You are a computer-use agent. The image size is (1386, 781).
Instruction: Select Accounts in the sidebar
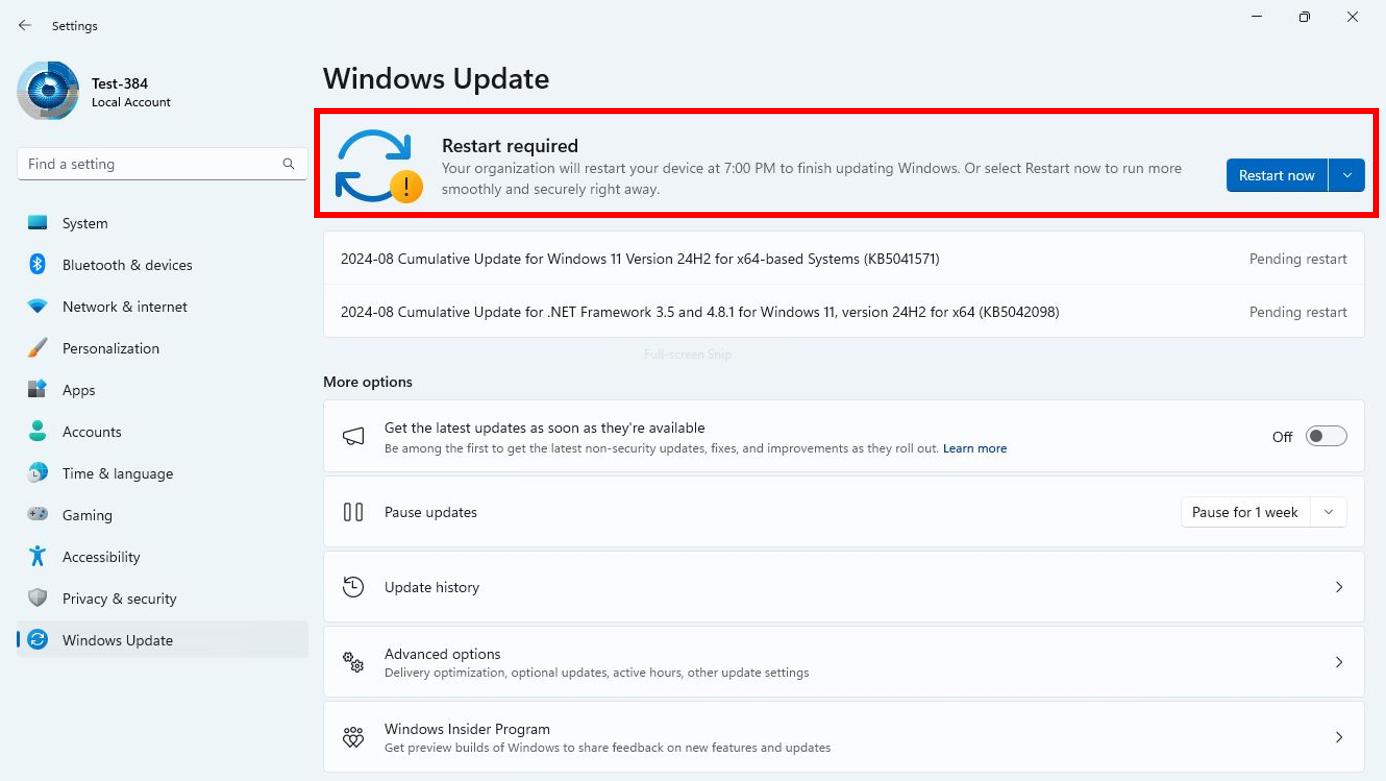[x=162, y=432]
